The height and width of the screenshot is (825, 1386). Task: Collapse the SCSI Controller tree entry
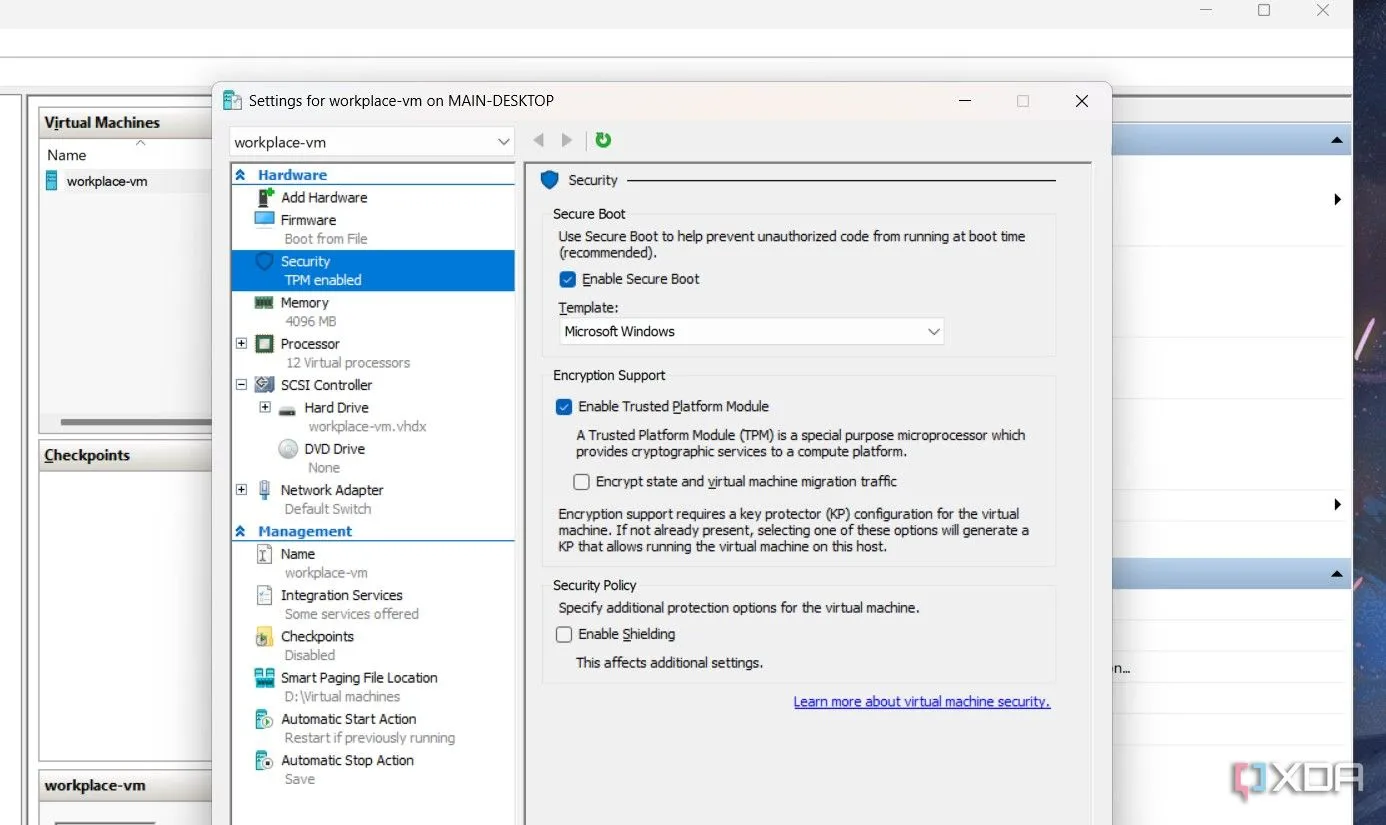pyautogui.click(x=240, y=384)
